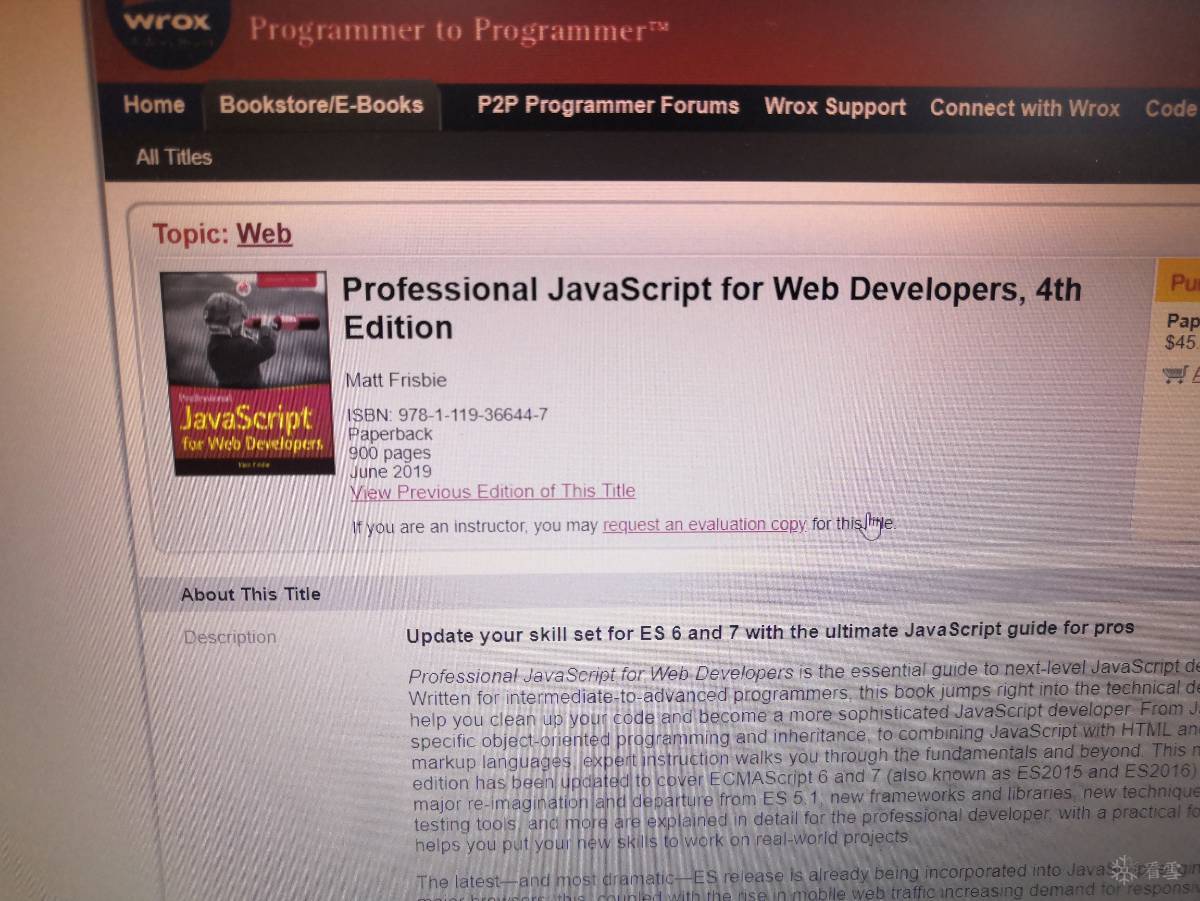
Task: Click the Update your skill set headline
Action: [770, 632]
